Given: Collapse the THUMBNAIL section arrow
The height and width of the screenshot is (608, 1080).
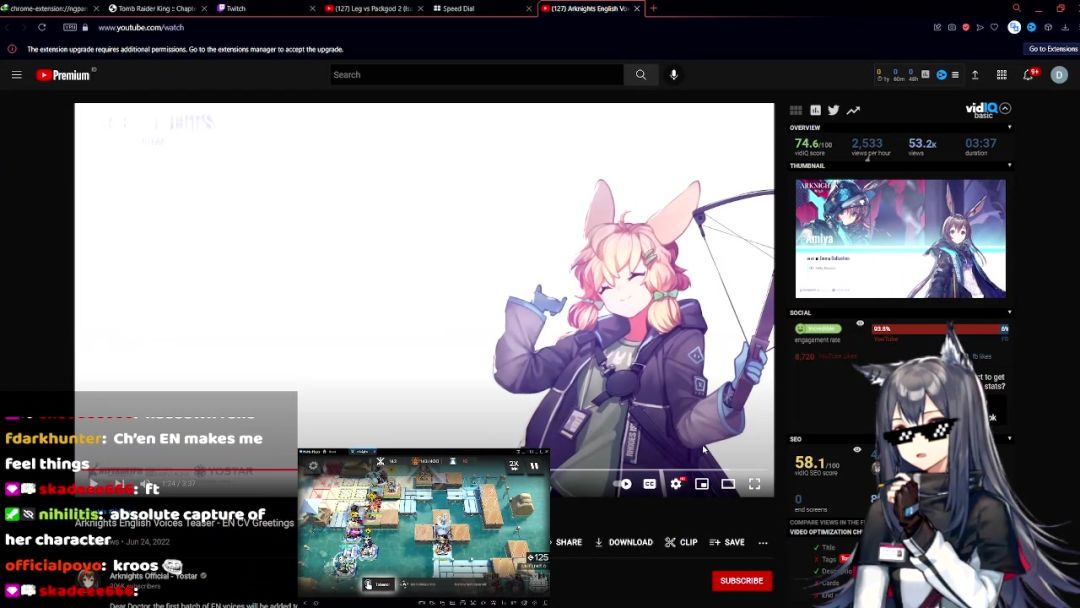Looking at the screenshot, I should click(x=1010, y=165).
